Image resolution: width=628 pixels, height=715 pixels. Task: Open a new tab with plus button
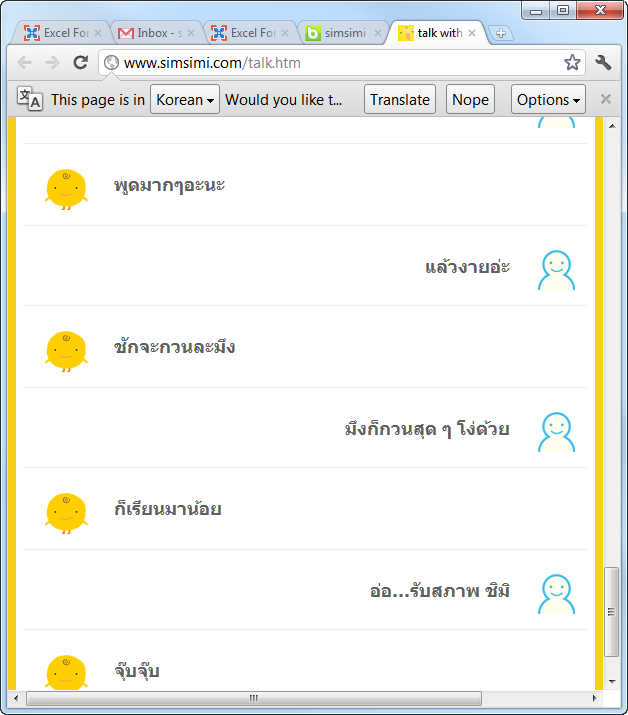click(x=501, y=33)
